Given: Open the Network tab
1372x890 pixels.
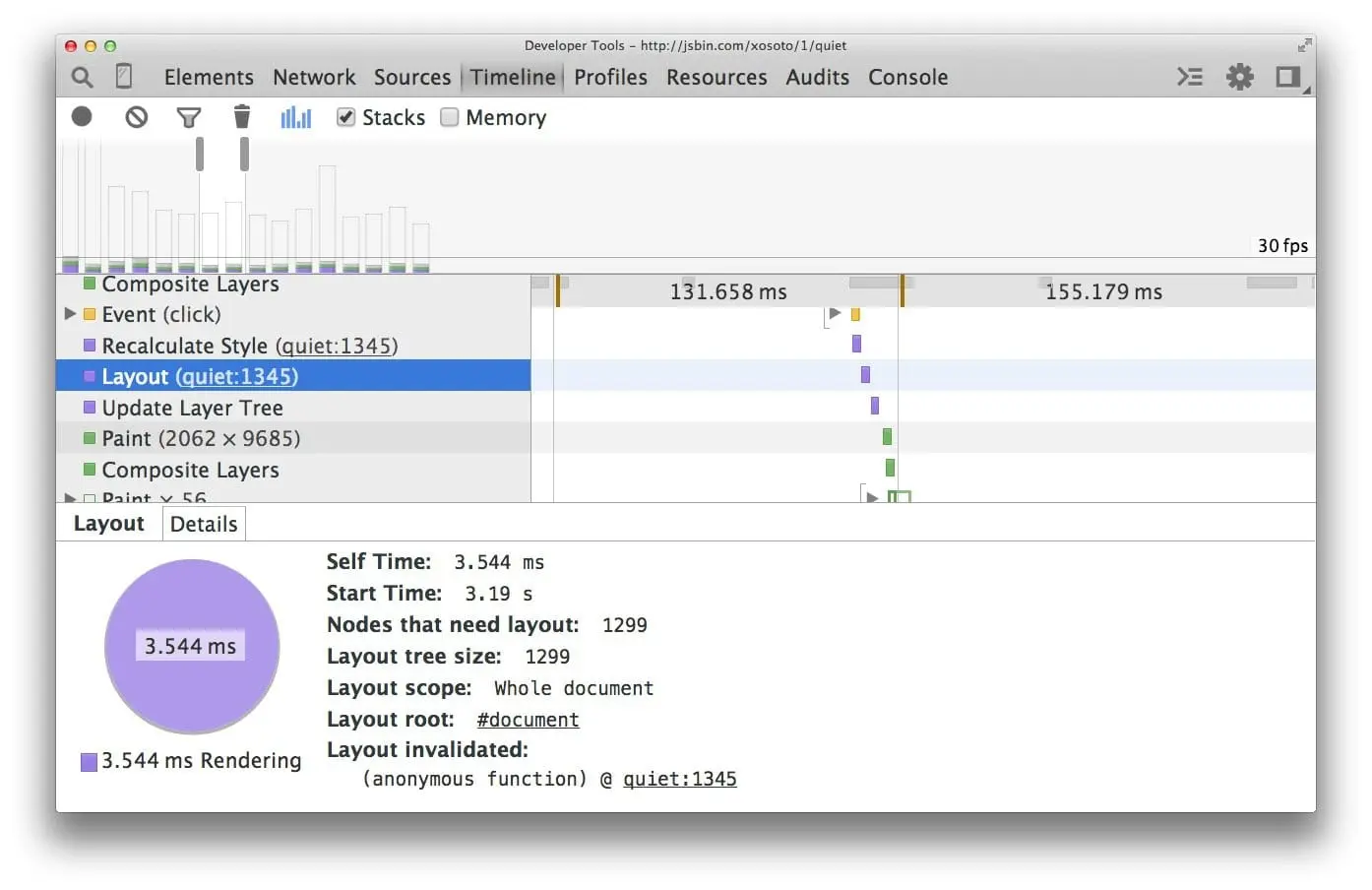Looking at the screenshot, I should click(314, 77).
